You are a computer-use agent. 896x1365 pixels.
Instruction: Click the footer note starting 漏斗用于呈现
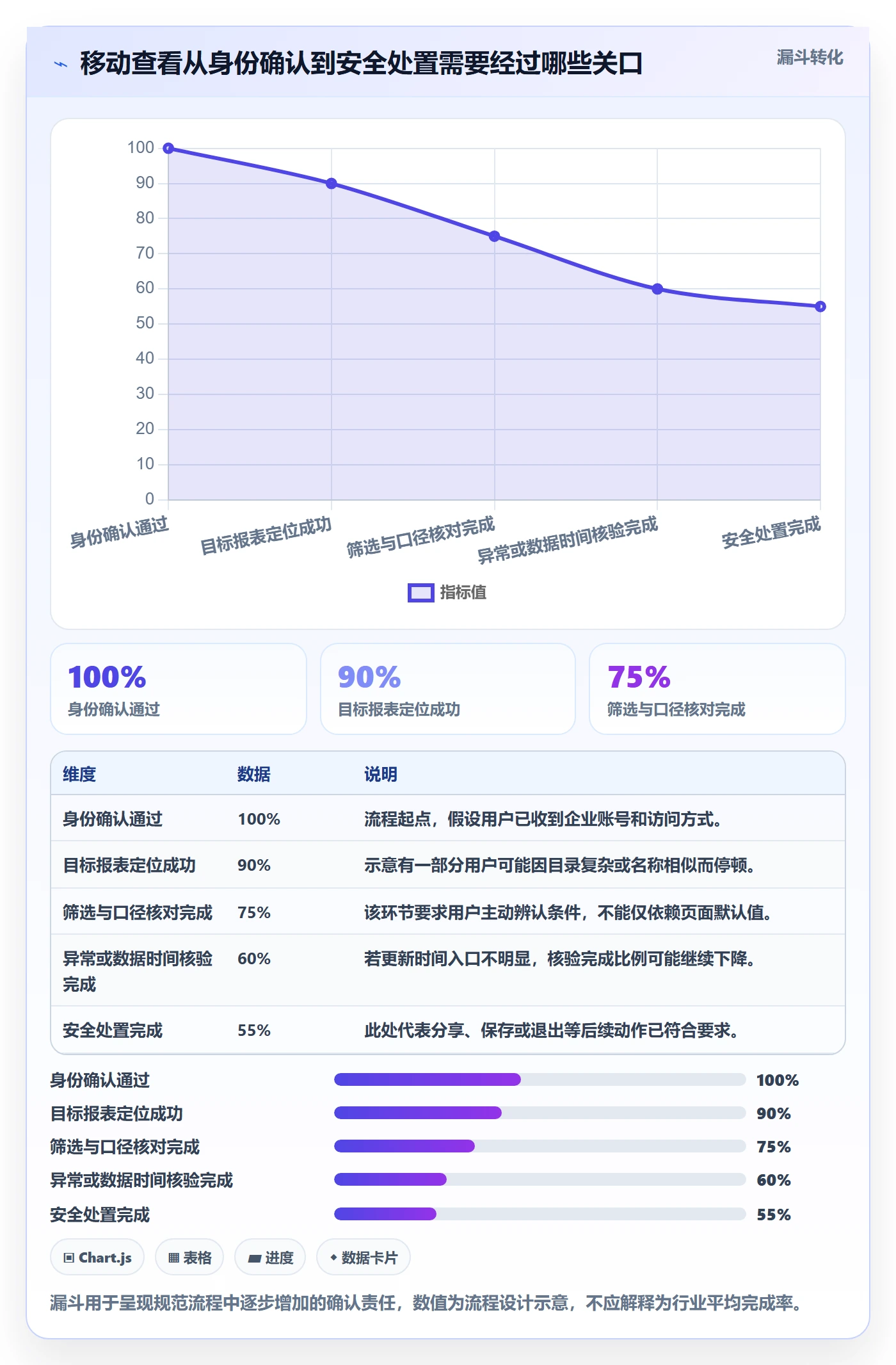pyautogui.click(x=426, y=1303)
